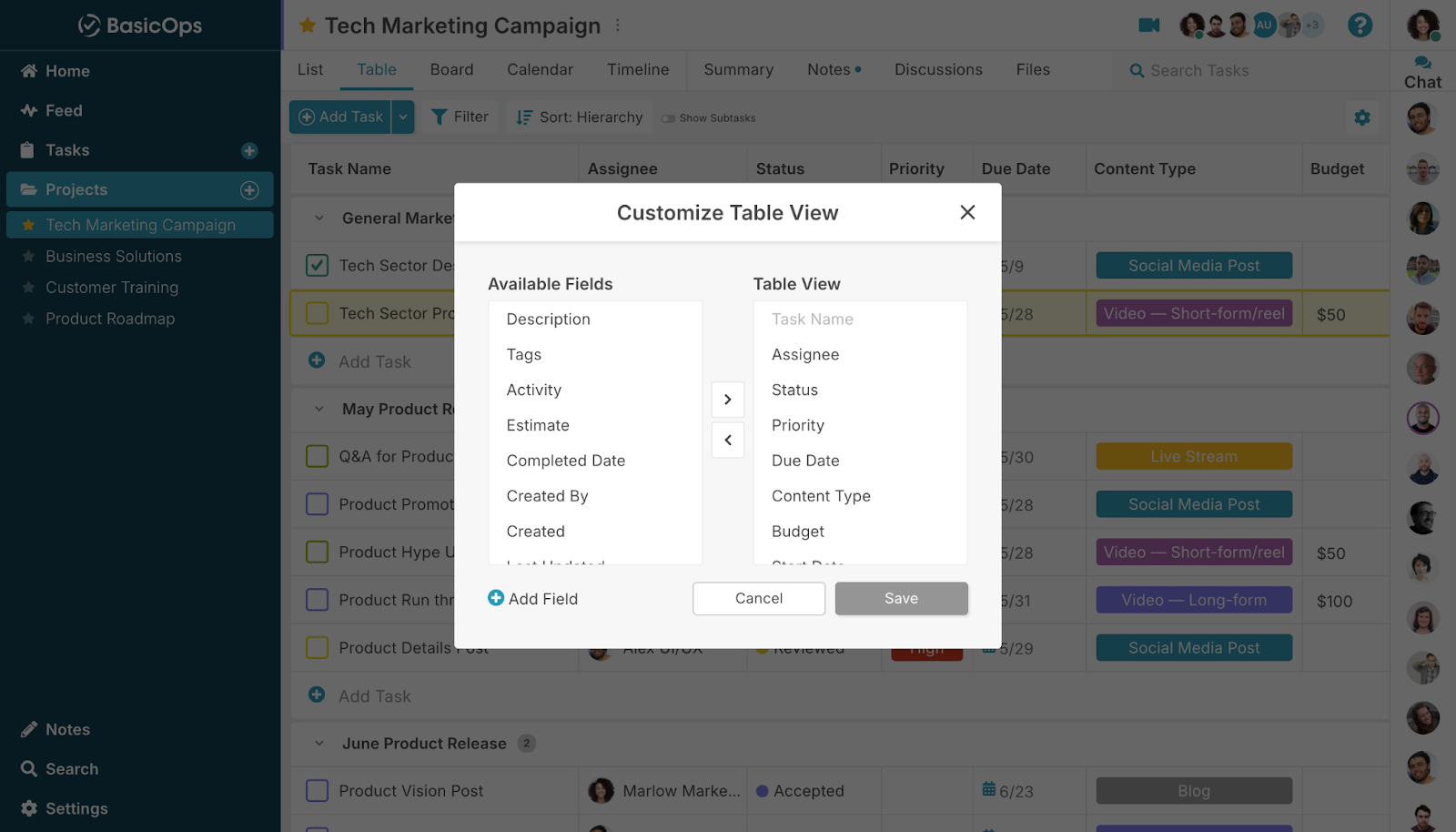
Task: Click the video call camera icon
Action: (x=1148, y=25)
